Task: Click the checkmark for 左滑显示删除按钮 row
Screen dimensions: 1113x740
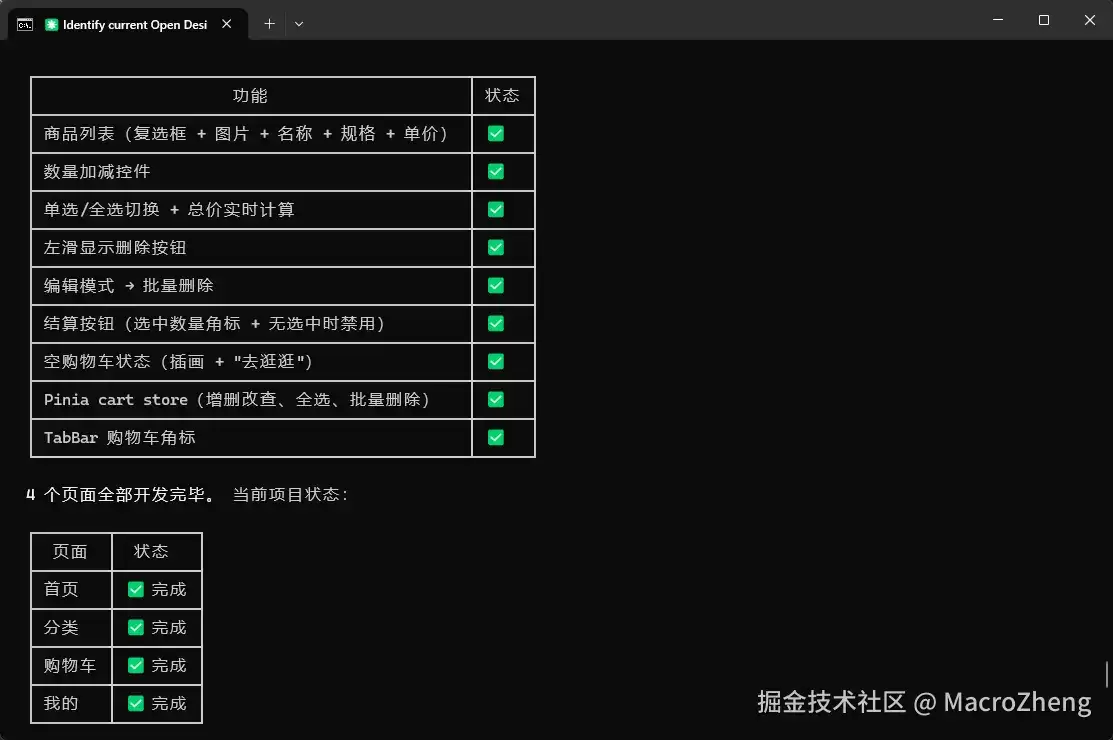Action: 495,248
